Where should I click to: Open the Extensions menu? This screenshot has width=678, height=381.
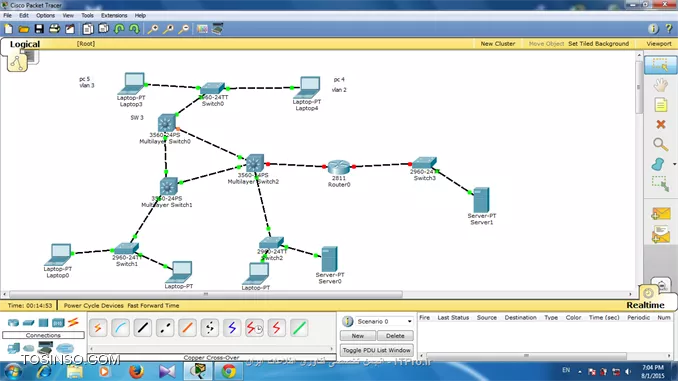(114, 15)
